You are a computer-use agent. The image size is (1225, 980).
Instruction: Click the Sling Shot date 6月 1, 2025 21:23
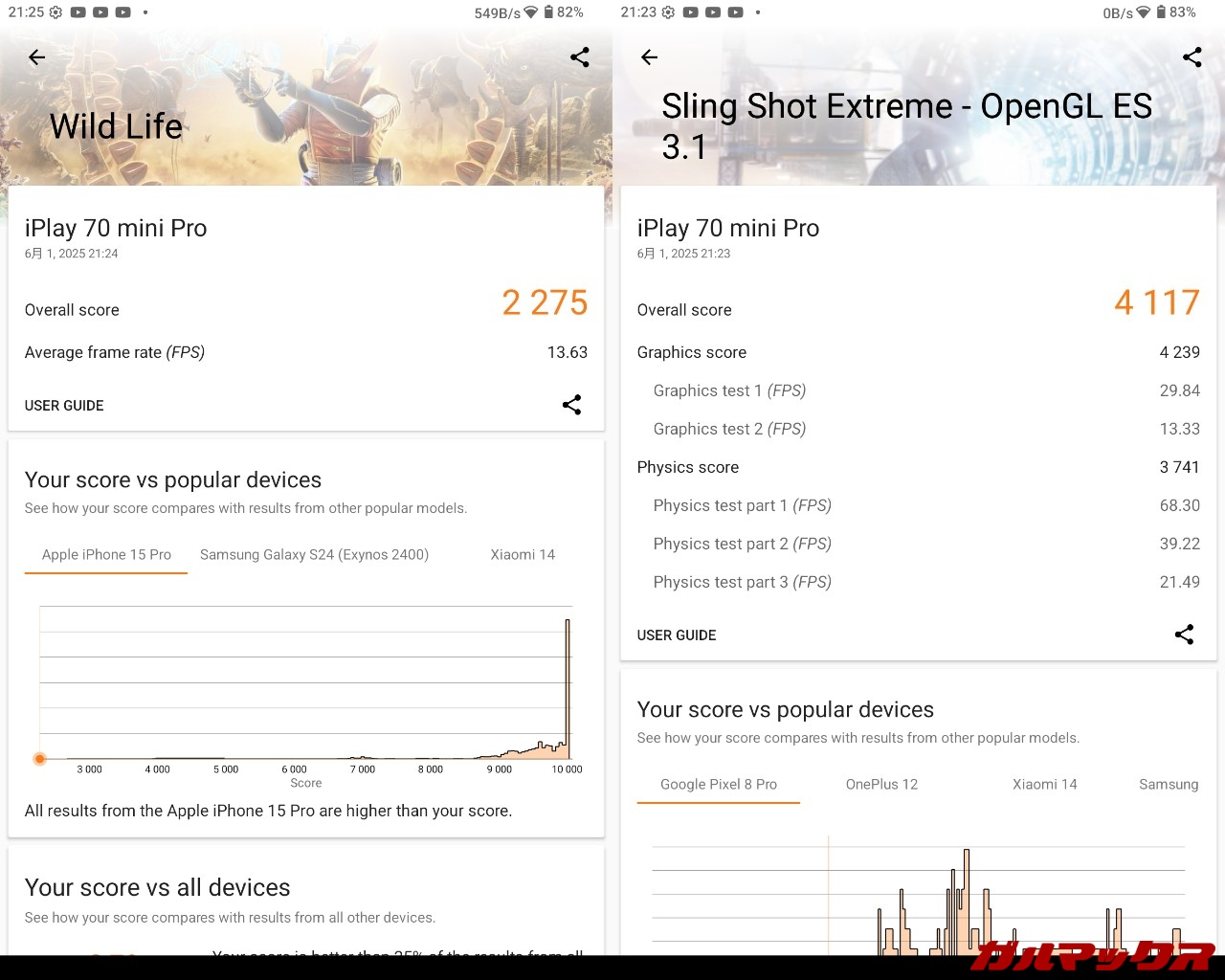point(684,254)
